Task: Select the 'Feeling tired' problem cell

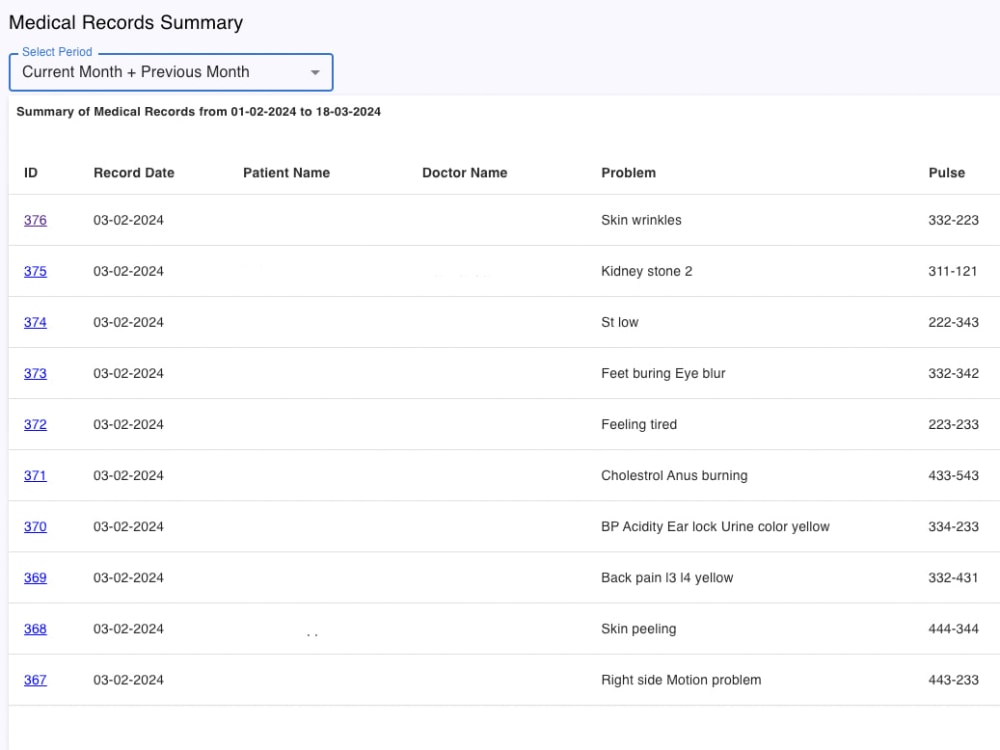Action: 639,424
